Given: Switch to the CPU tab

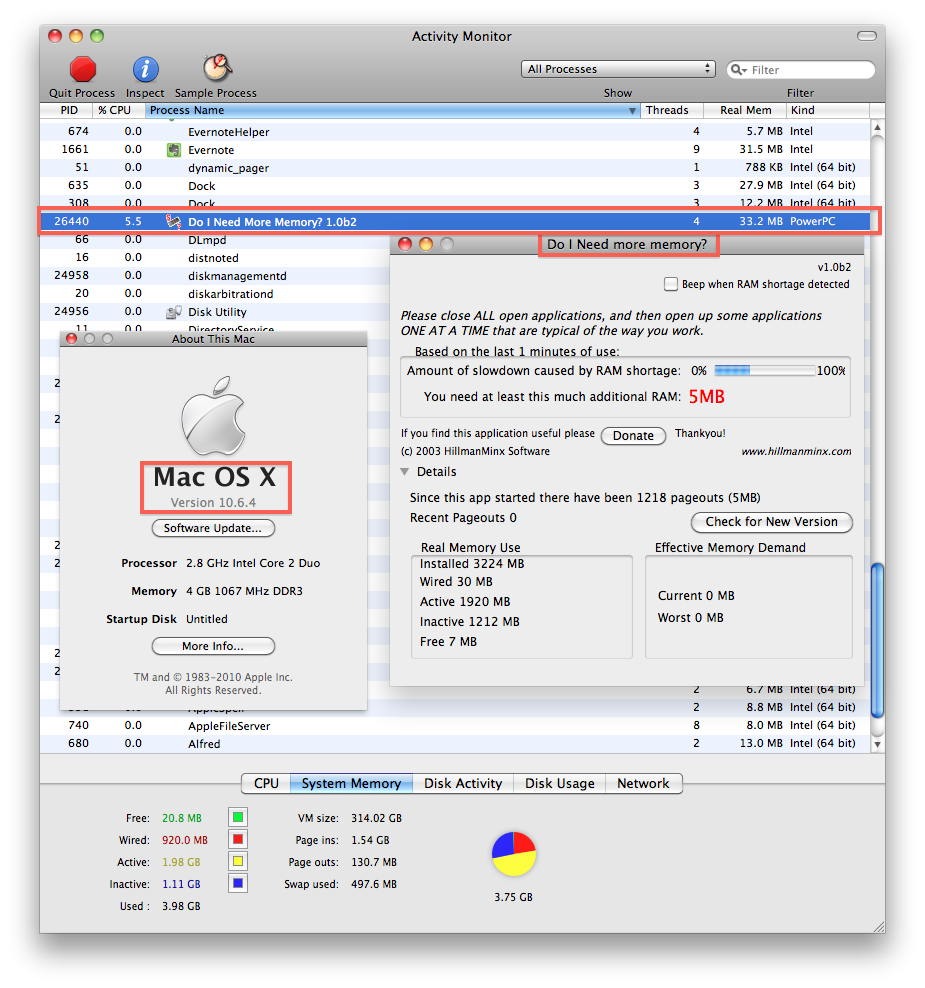Looking at the screenshot, I should click(266, 783).
